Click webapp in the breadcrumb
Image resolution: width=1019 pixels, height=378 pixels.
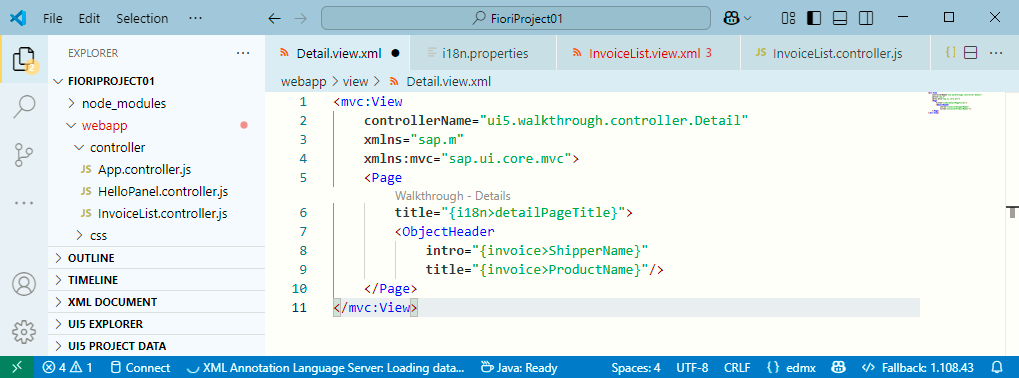click(x=304, y=82)
